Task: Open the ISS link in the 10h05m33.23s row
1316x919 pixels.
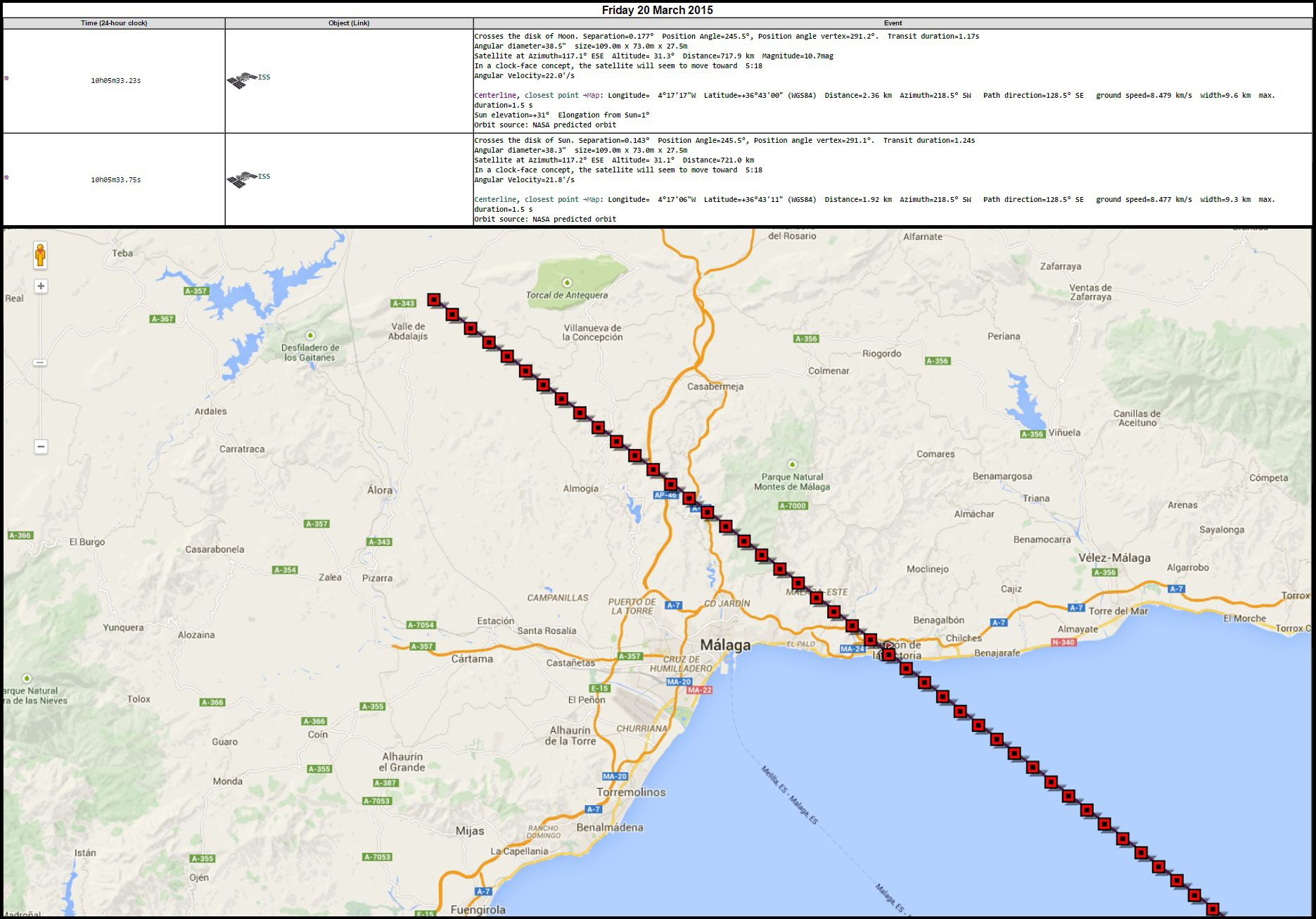Action: click(264, 77)
